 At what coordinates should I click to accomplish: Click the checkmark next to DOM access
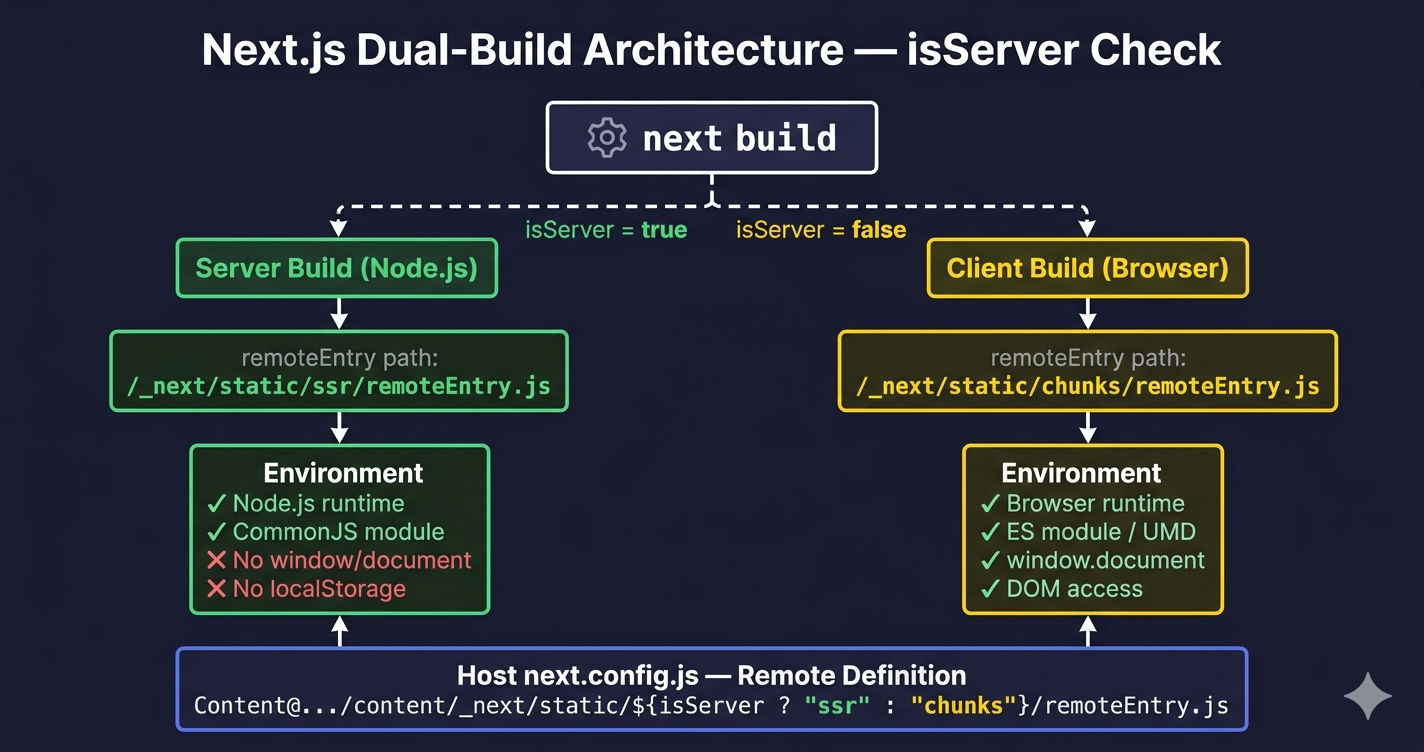coord(990,589)
